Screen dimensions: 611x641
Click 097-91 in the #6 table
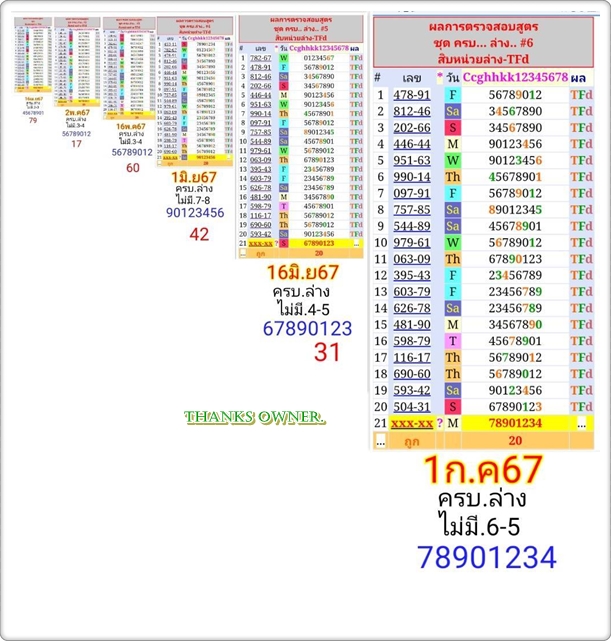[x=412, y=193]
